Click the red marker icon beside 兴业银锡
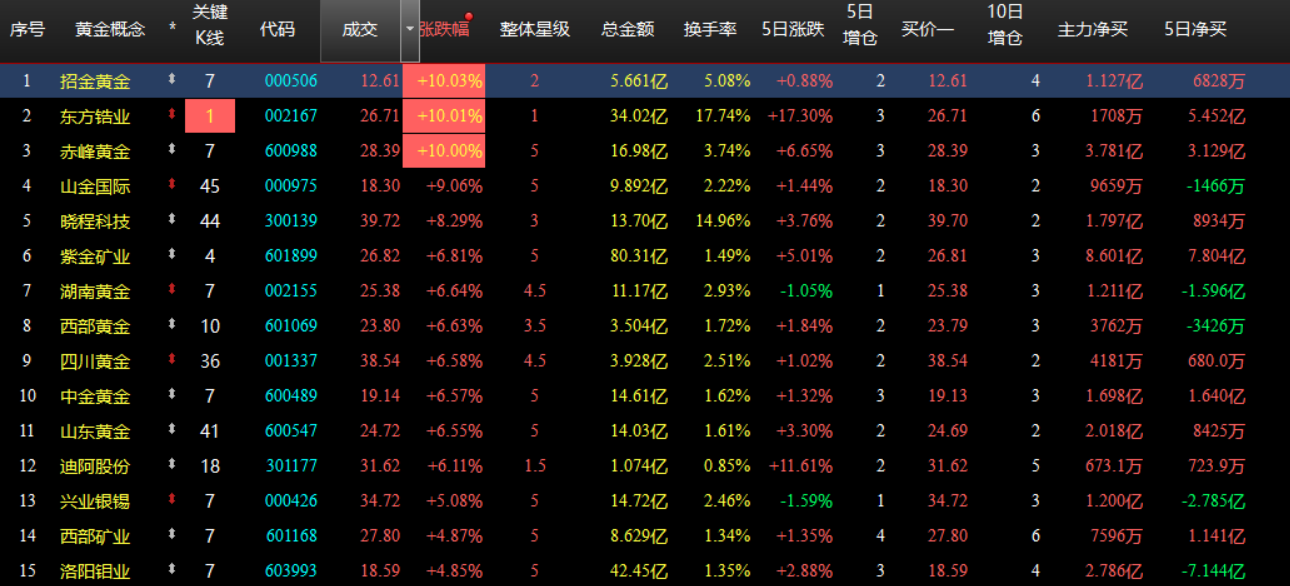Viewport: 1290px width, 586px height. click(172, 501)
